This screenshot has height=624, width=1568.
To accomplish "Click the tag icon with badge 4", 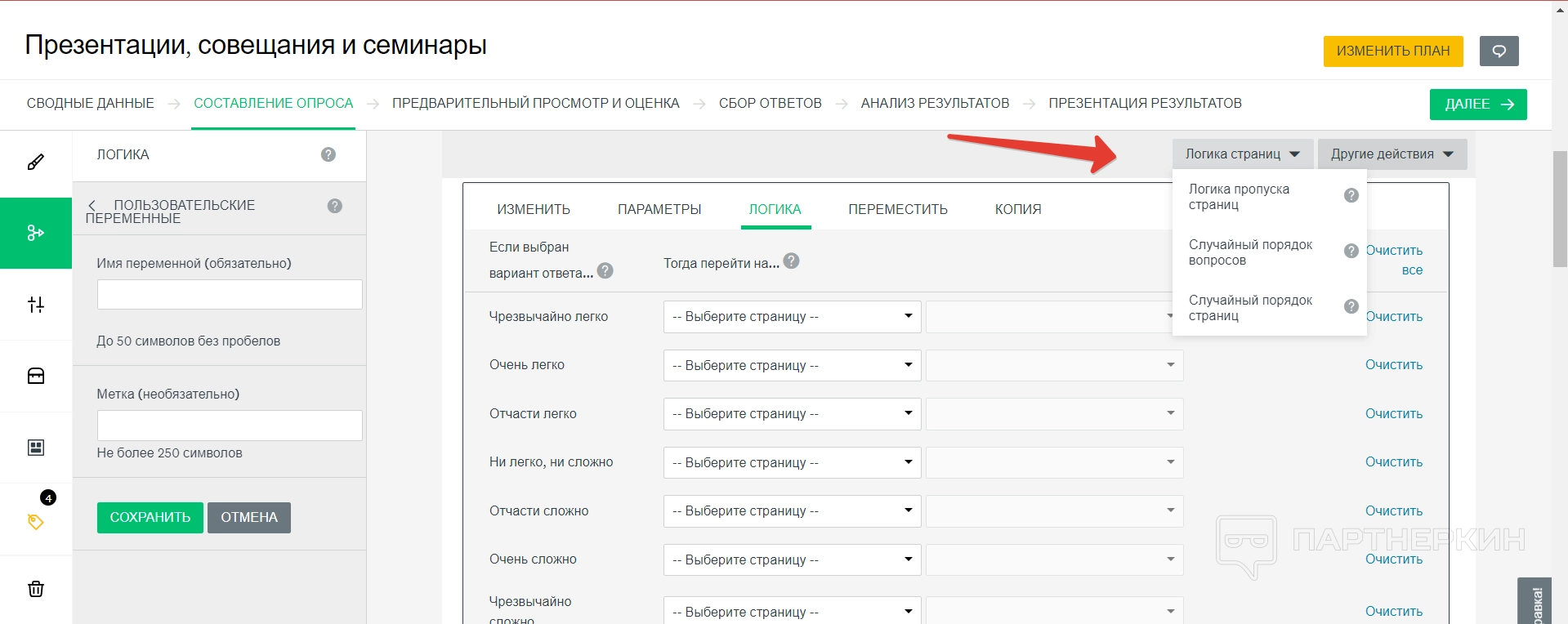I will [36, 521].
